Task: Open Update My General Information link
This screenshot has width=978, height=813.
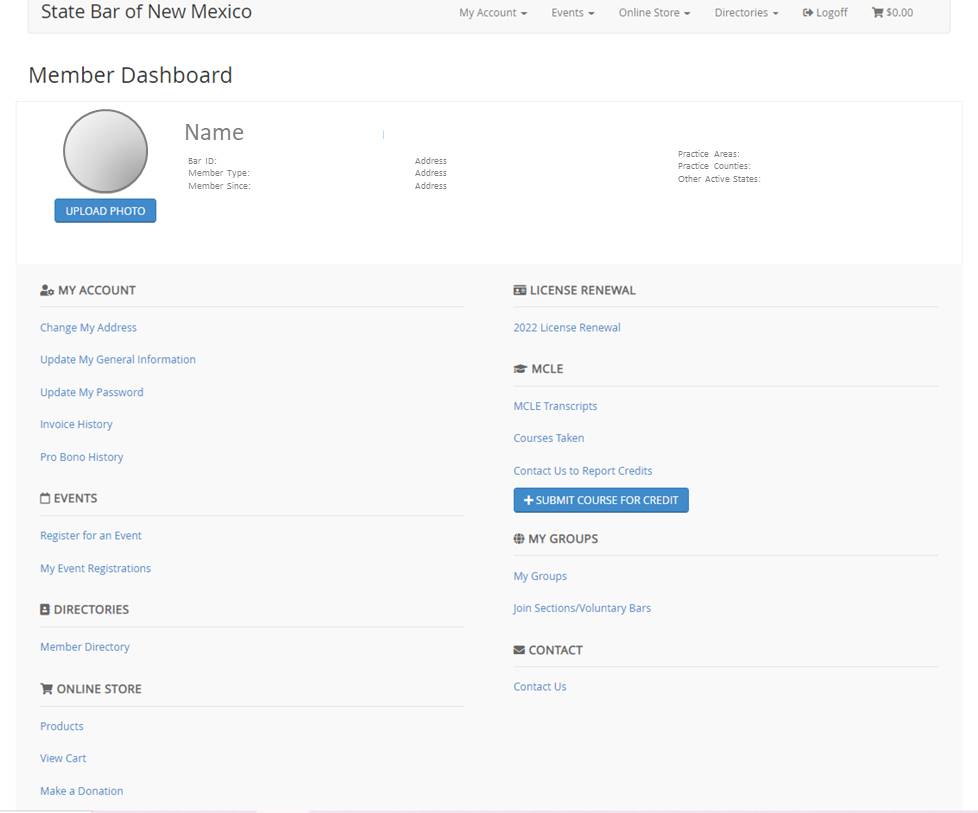Action: [x=118, y=359]
